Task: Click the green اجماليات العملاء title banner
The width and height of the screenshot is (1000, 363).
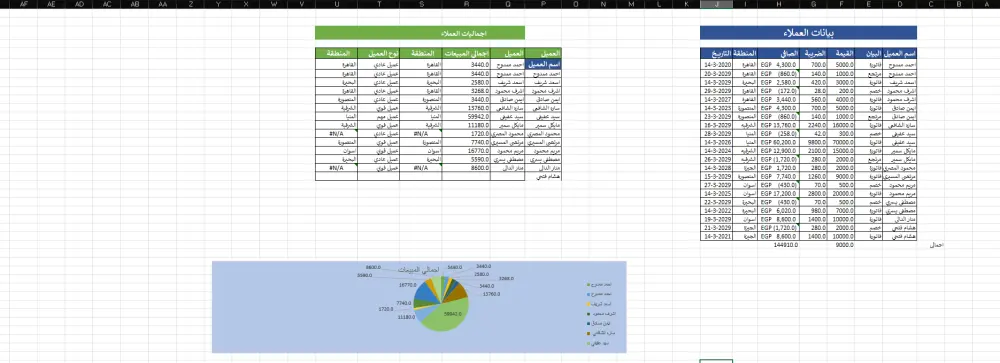Action: (x=420, y=33)
